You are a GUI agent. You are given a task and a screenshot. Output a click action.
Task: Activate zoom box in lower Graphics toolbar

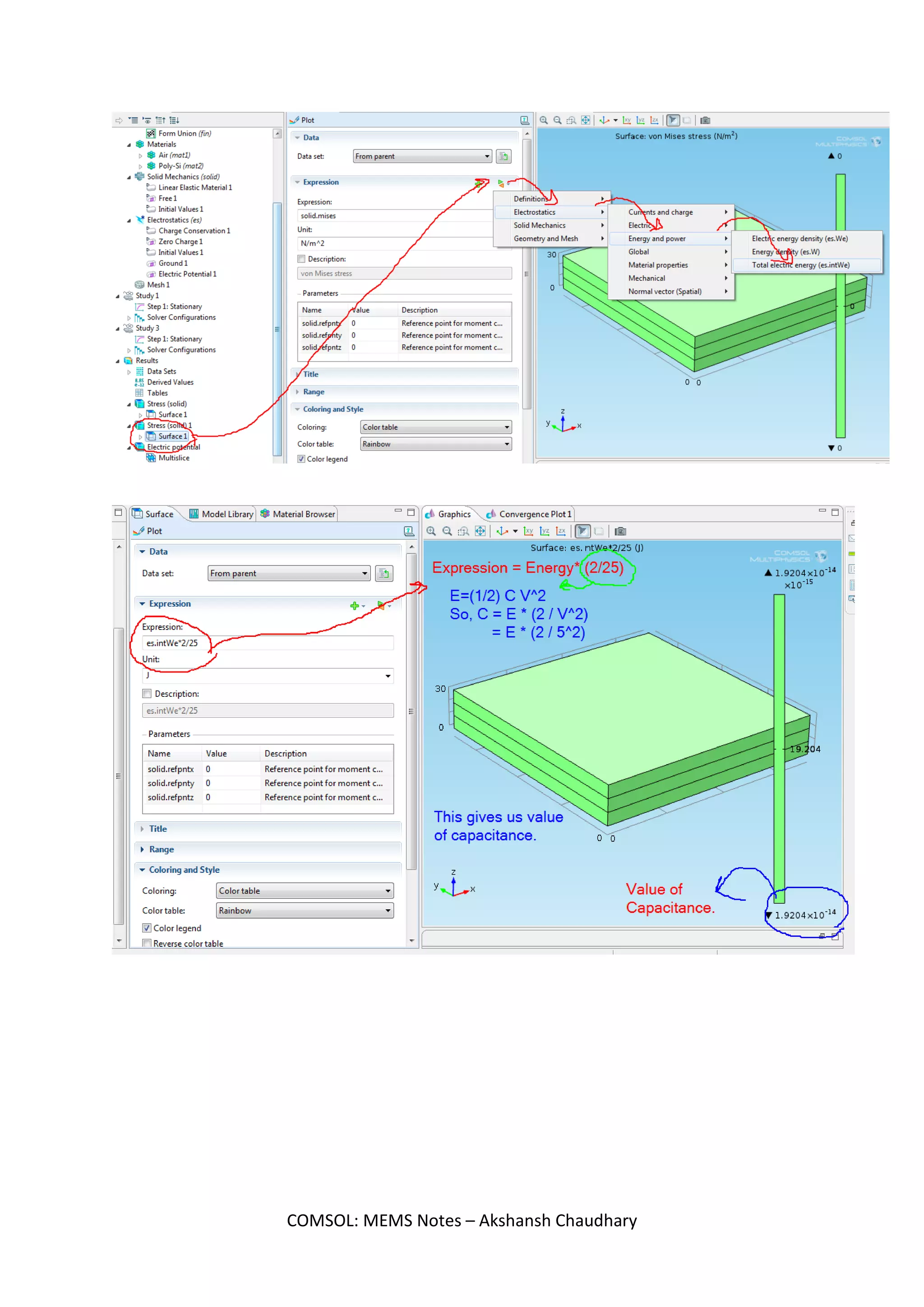point(464,531)
